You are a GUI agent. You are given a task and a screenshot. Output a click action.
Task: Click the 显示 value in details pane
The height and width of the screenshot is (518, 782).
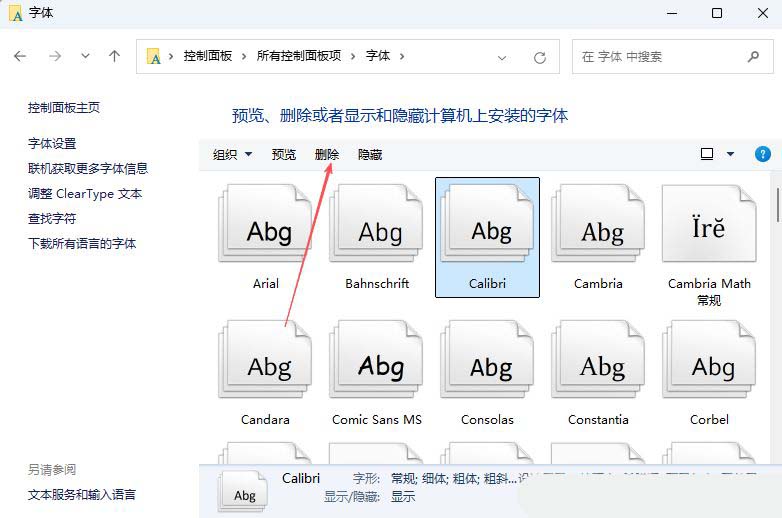pos(403,497)
